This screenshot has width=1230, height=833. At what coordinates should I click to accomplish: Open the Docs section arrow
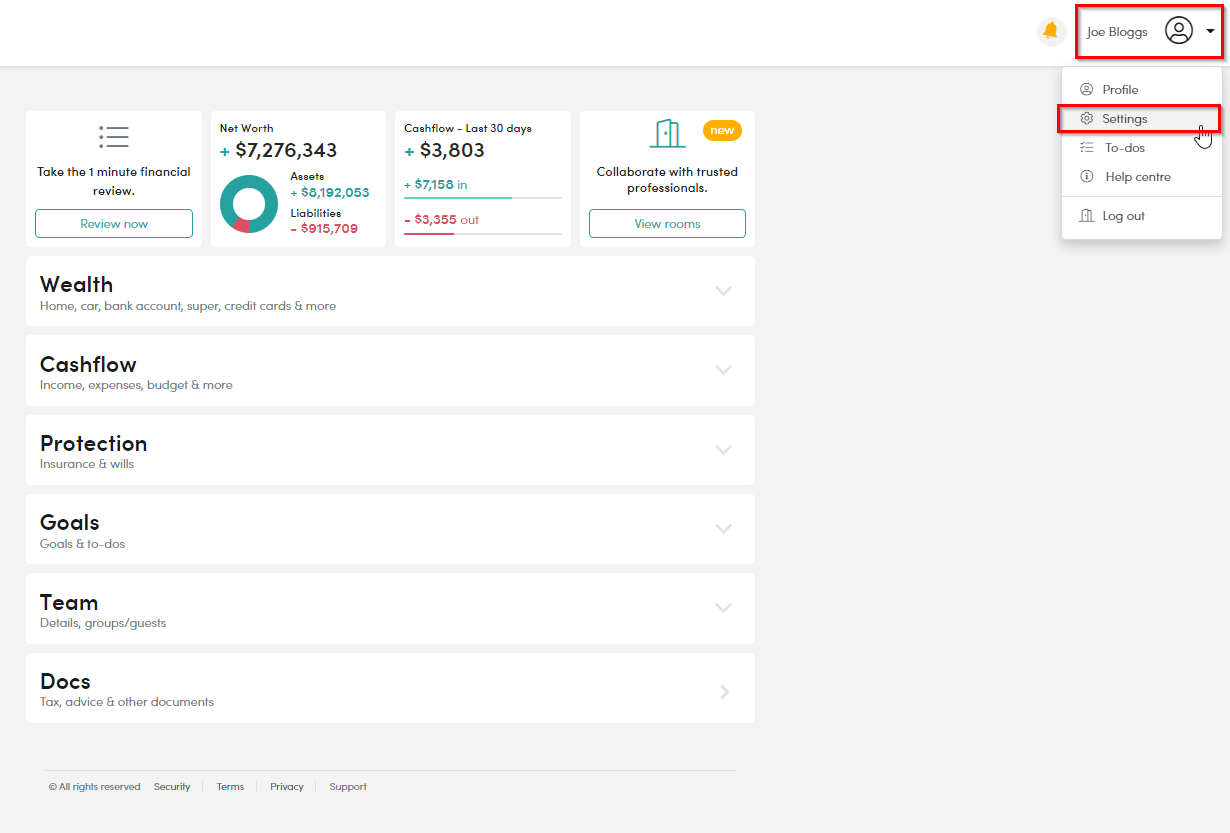(x=724, y=692)
